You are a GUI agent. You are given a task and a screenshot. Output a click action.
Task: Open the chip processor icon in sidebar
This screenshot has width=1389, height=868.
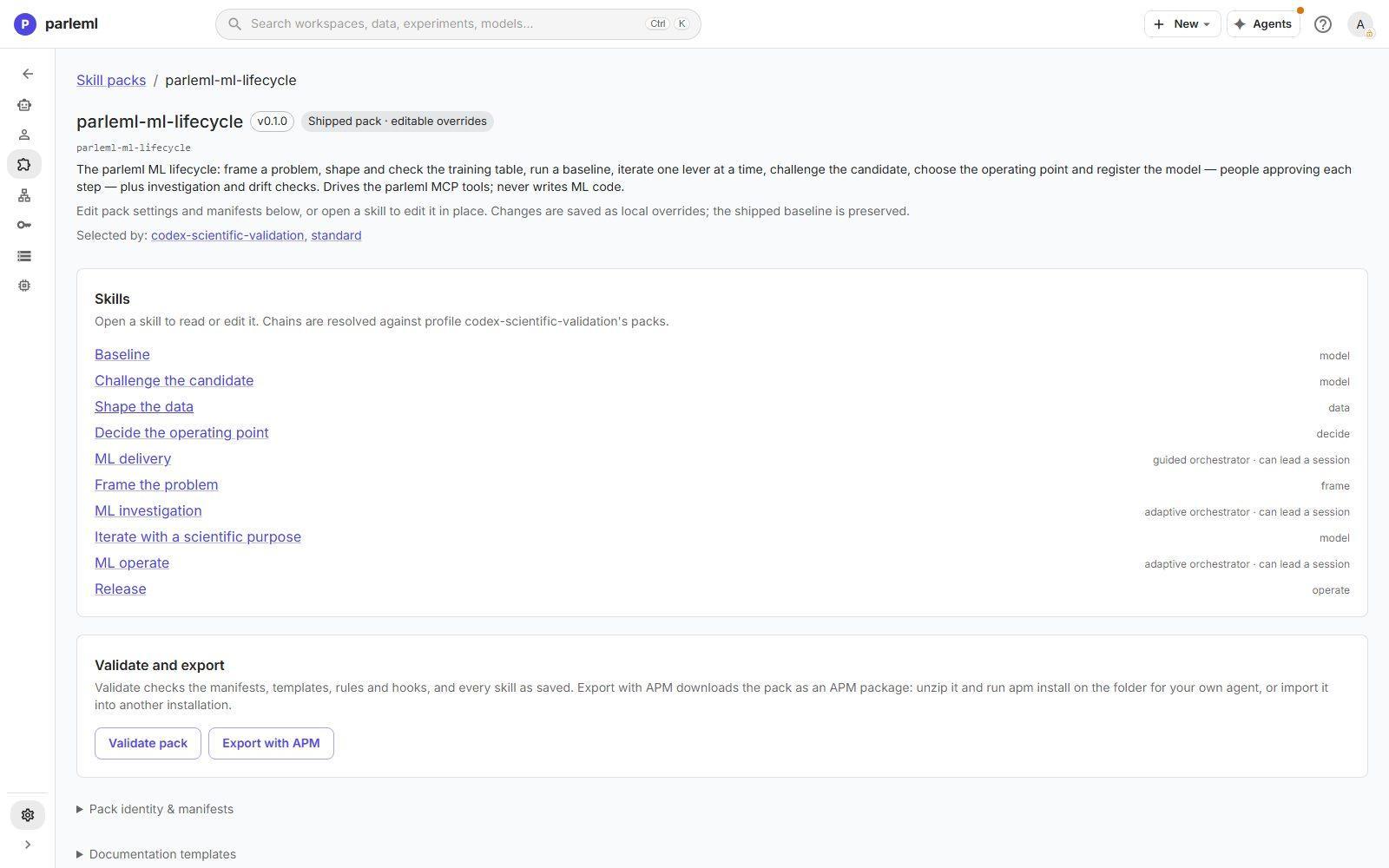click(x=24, y=286)
